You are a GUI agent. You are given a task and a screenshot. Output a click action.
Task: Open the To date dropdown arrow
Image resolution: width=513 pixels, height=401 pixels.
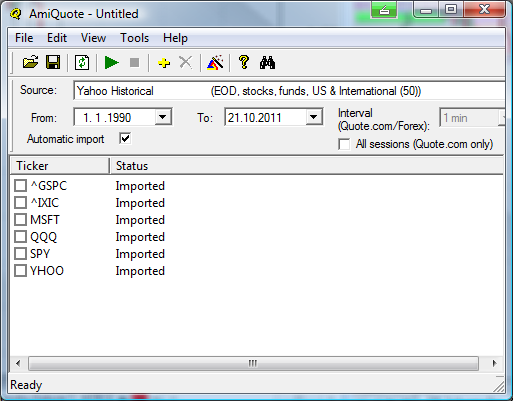click(313, 117)
